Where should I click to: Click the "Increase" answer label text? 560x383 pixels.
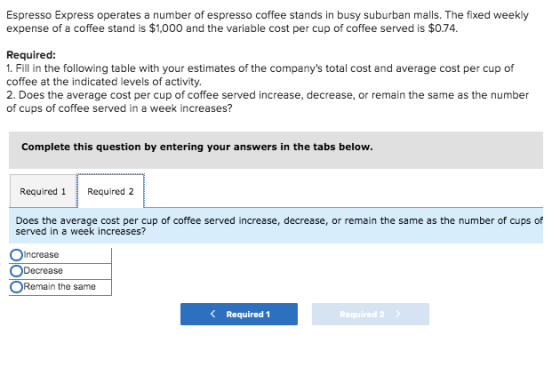coord(41,255)
